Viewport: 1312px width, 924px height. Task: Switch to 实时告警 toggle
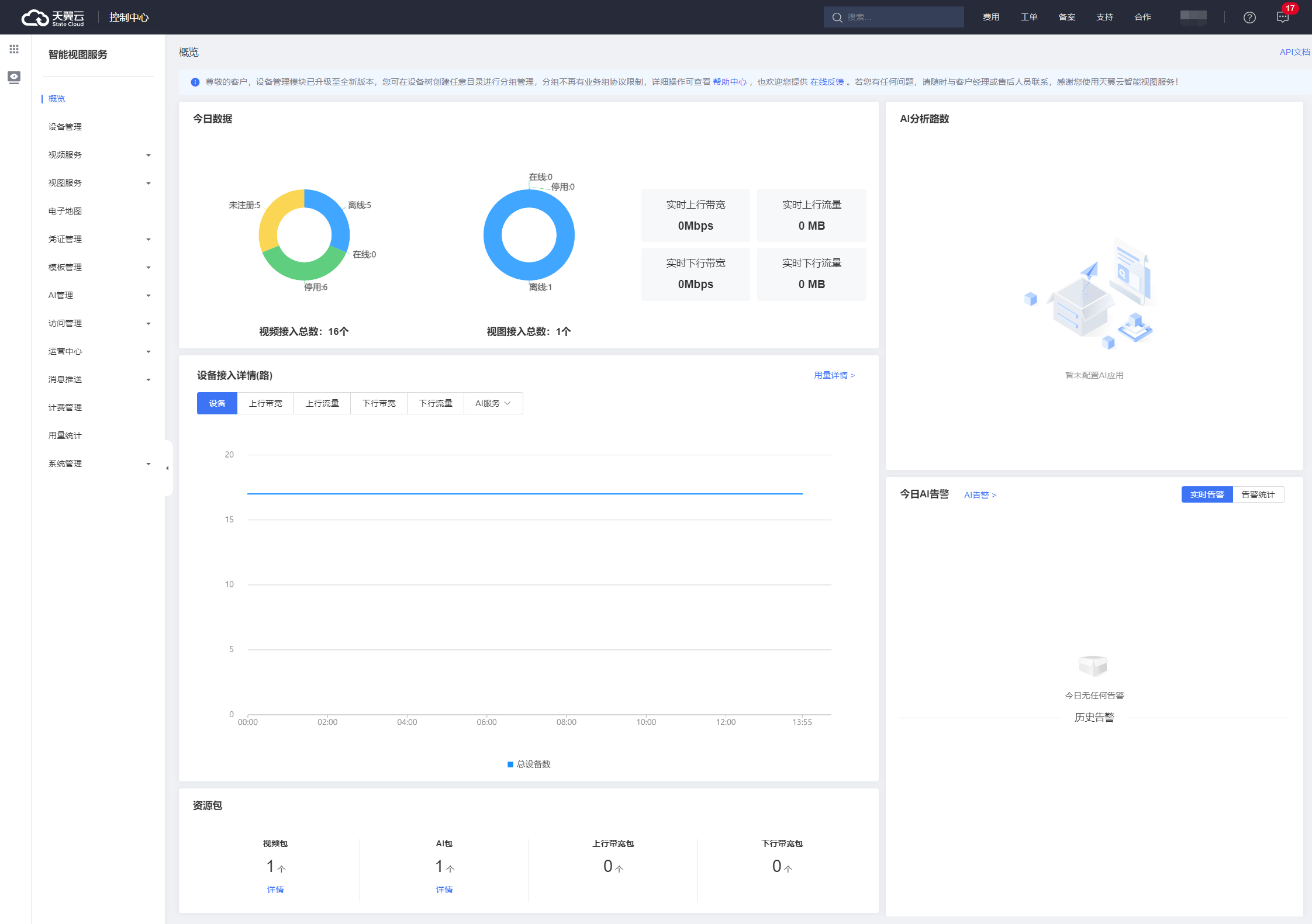(1207, 494)
